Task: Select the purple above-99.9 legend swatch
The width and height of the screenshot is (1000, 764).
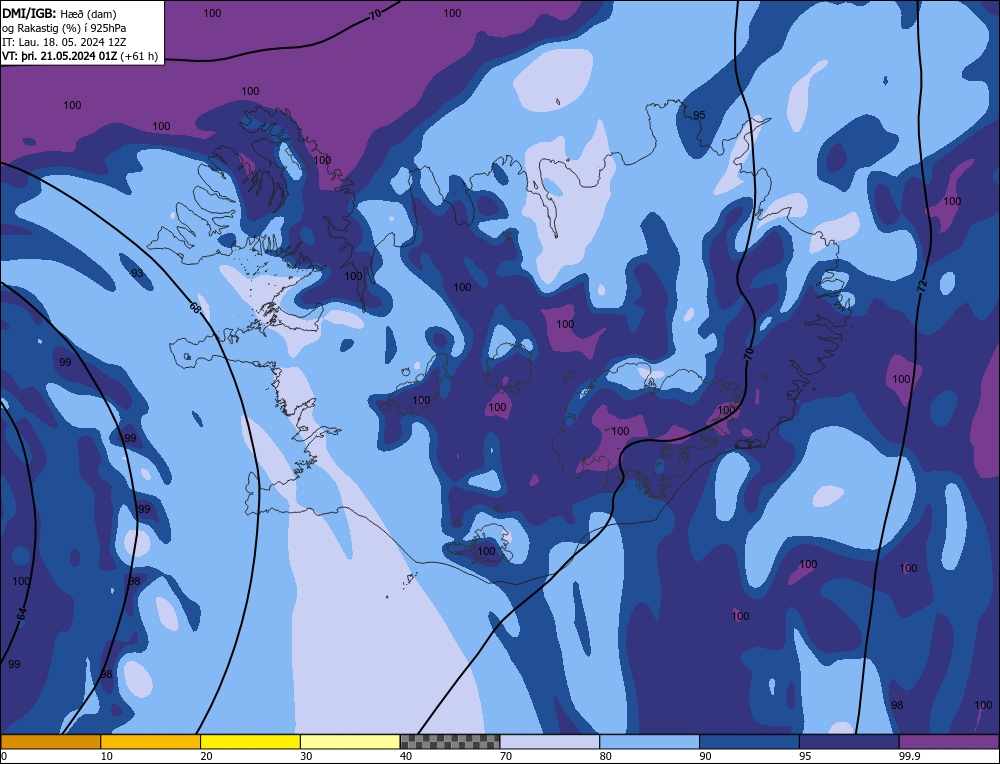Action: [x=949, y=742]
